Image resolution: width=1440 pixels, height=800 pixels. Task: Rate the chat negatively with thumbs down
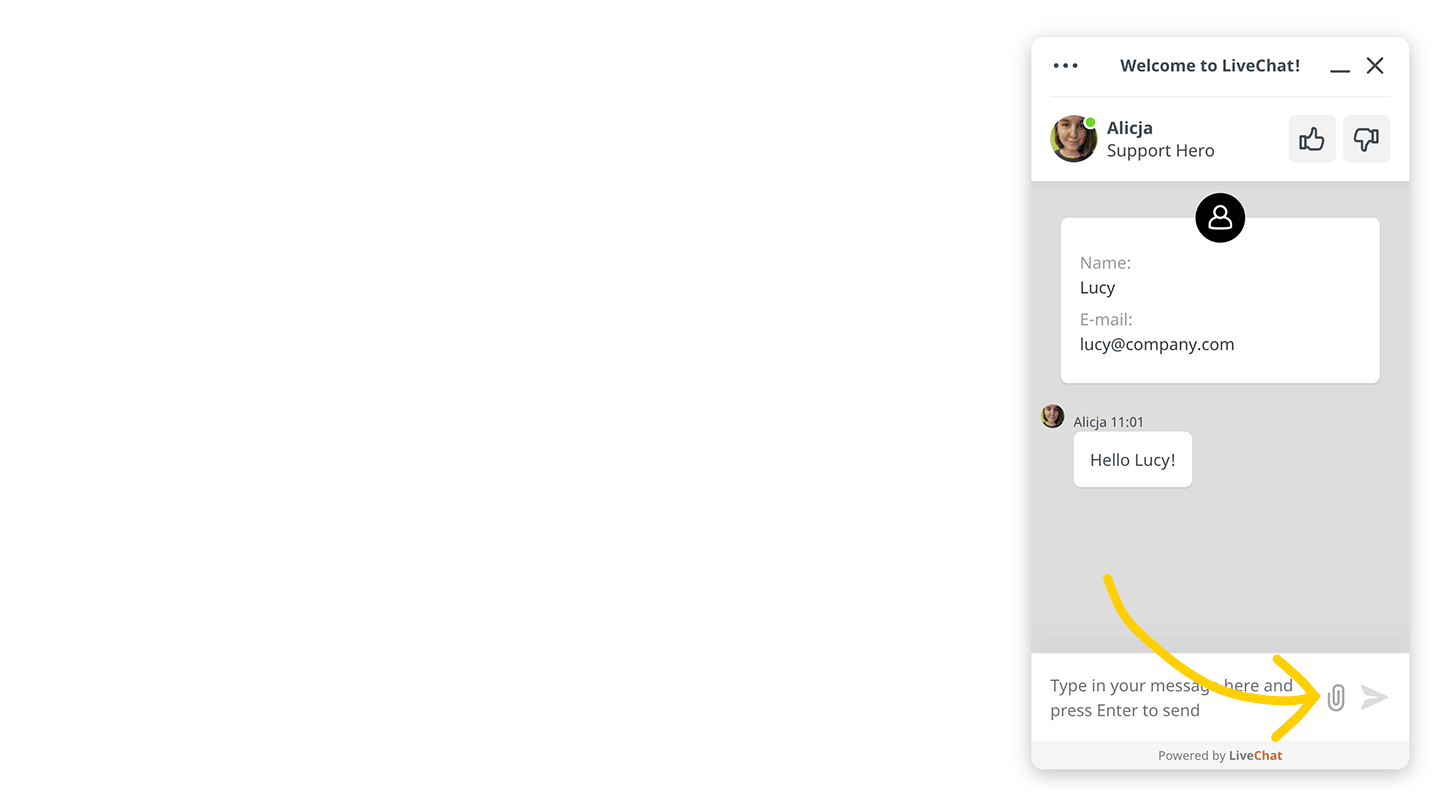(1366, 139)
